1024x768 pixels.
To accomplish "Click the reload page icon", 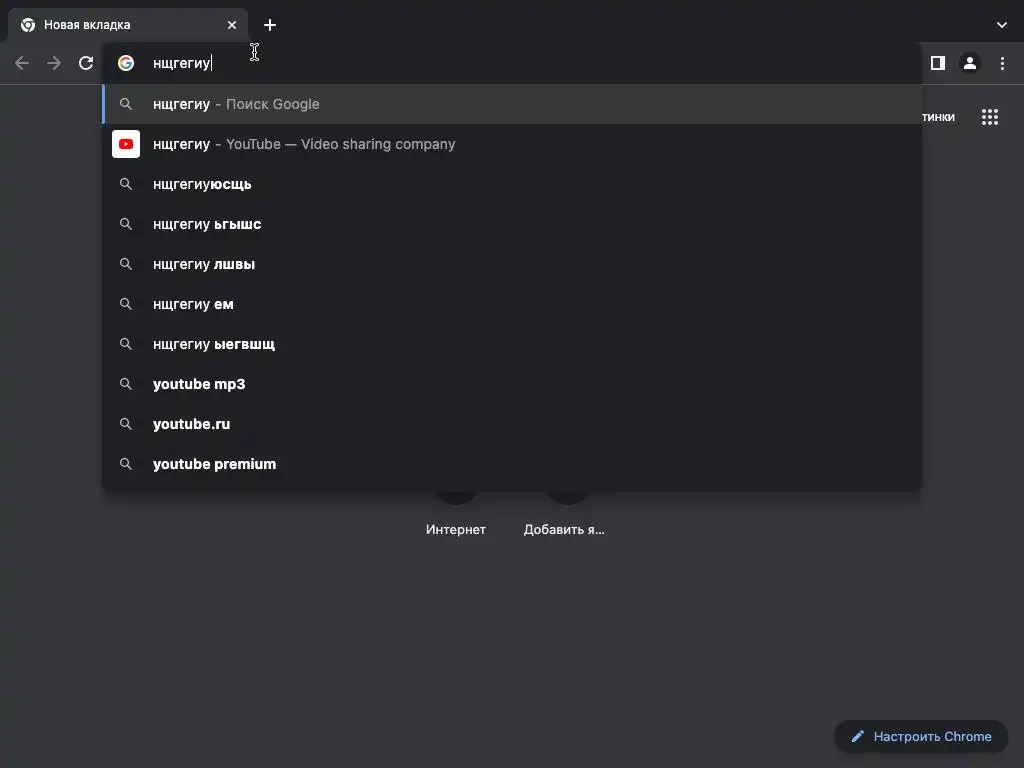I will (86, 63).
